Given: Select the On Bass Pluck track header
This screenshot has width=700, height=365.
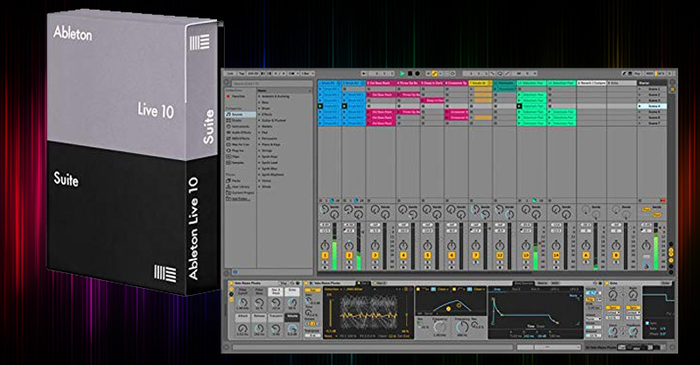Looking at the screenshot, I should (381, 83).
